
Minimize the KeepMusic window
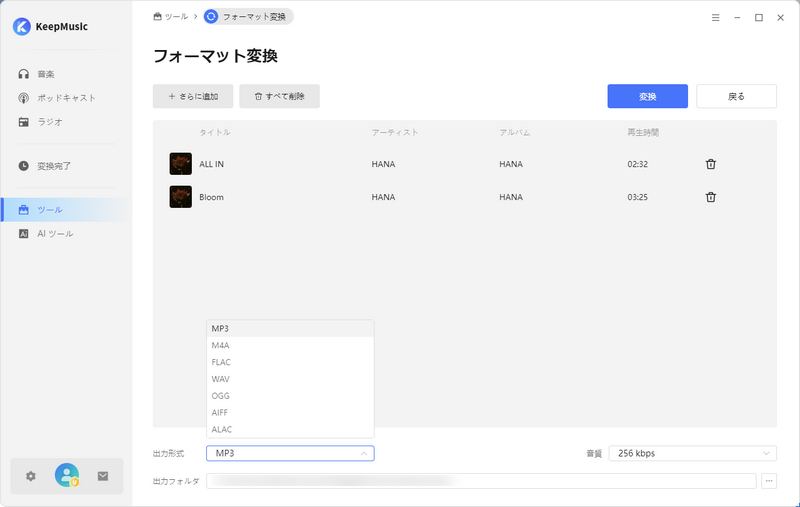(737, 18)
